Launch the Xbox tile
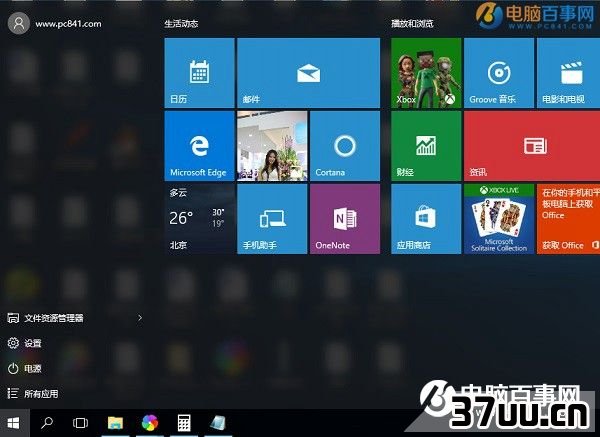 point(426,73)
